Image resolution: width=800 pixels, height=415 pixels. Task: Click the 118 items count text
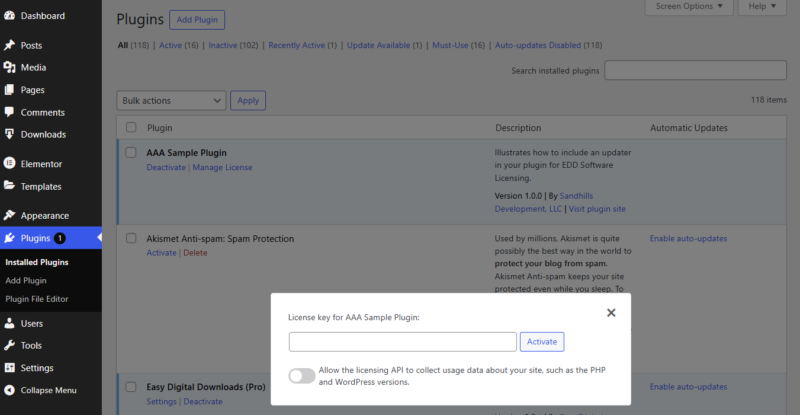[x=768, y=100]
